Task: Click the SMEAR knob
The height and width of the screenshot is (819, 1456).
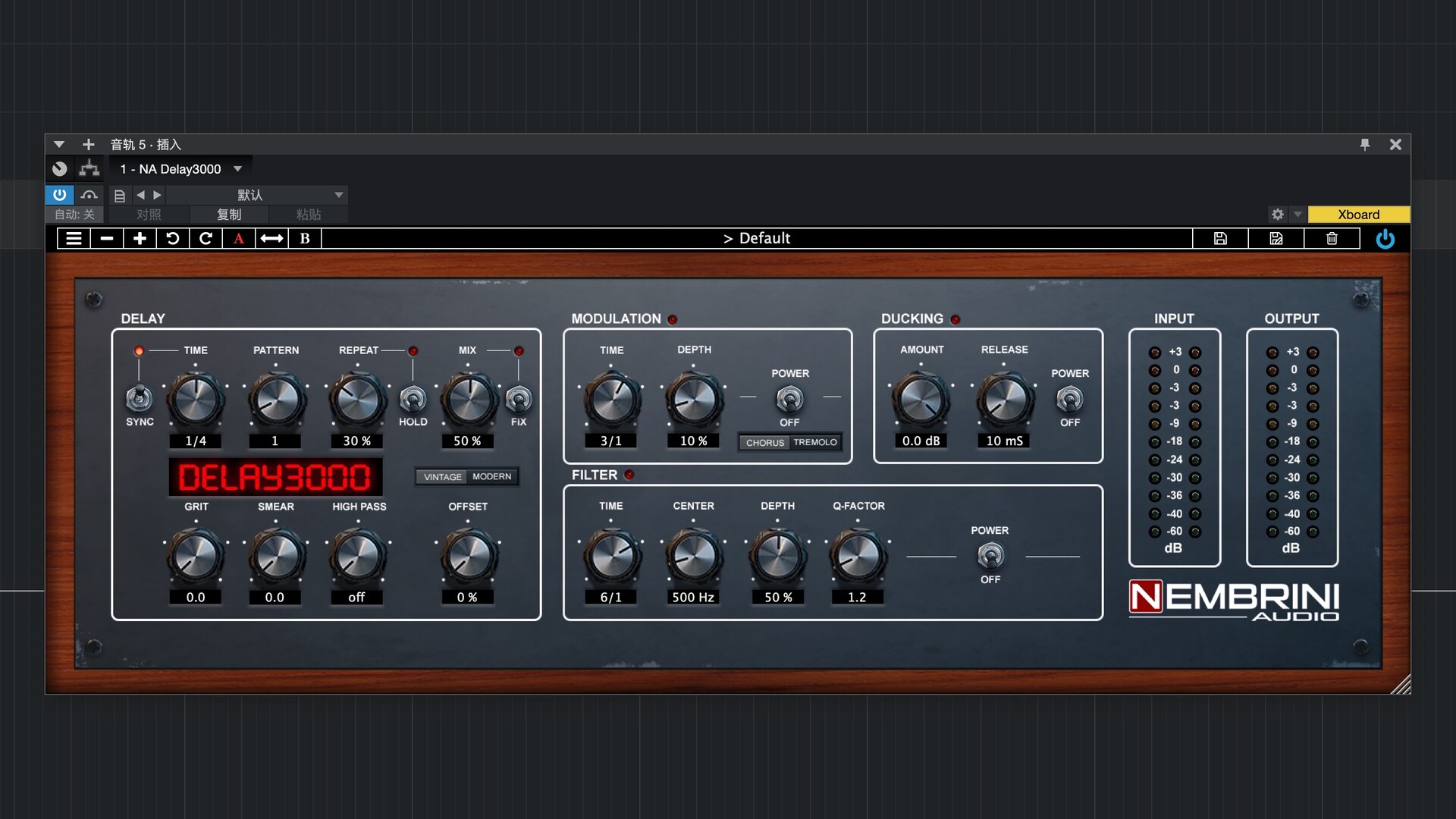Action: coord(276,557)
